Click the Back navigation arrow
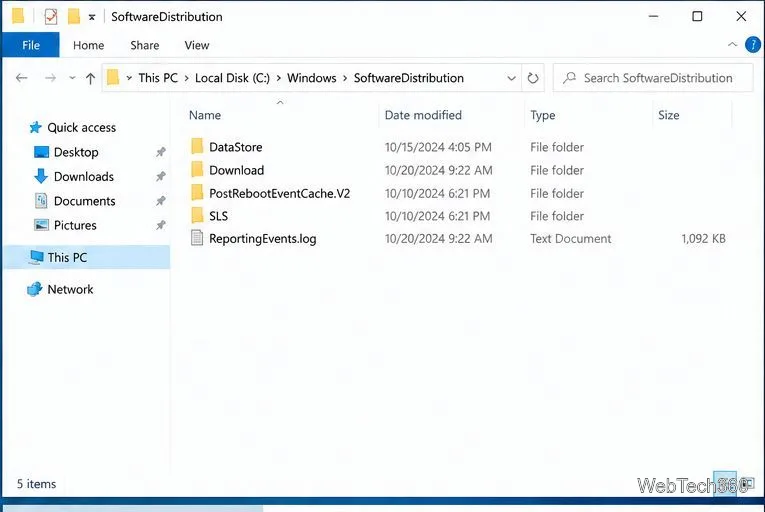Viewport: 765px width, 512px height. (21, 78)
